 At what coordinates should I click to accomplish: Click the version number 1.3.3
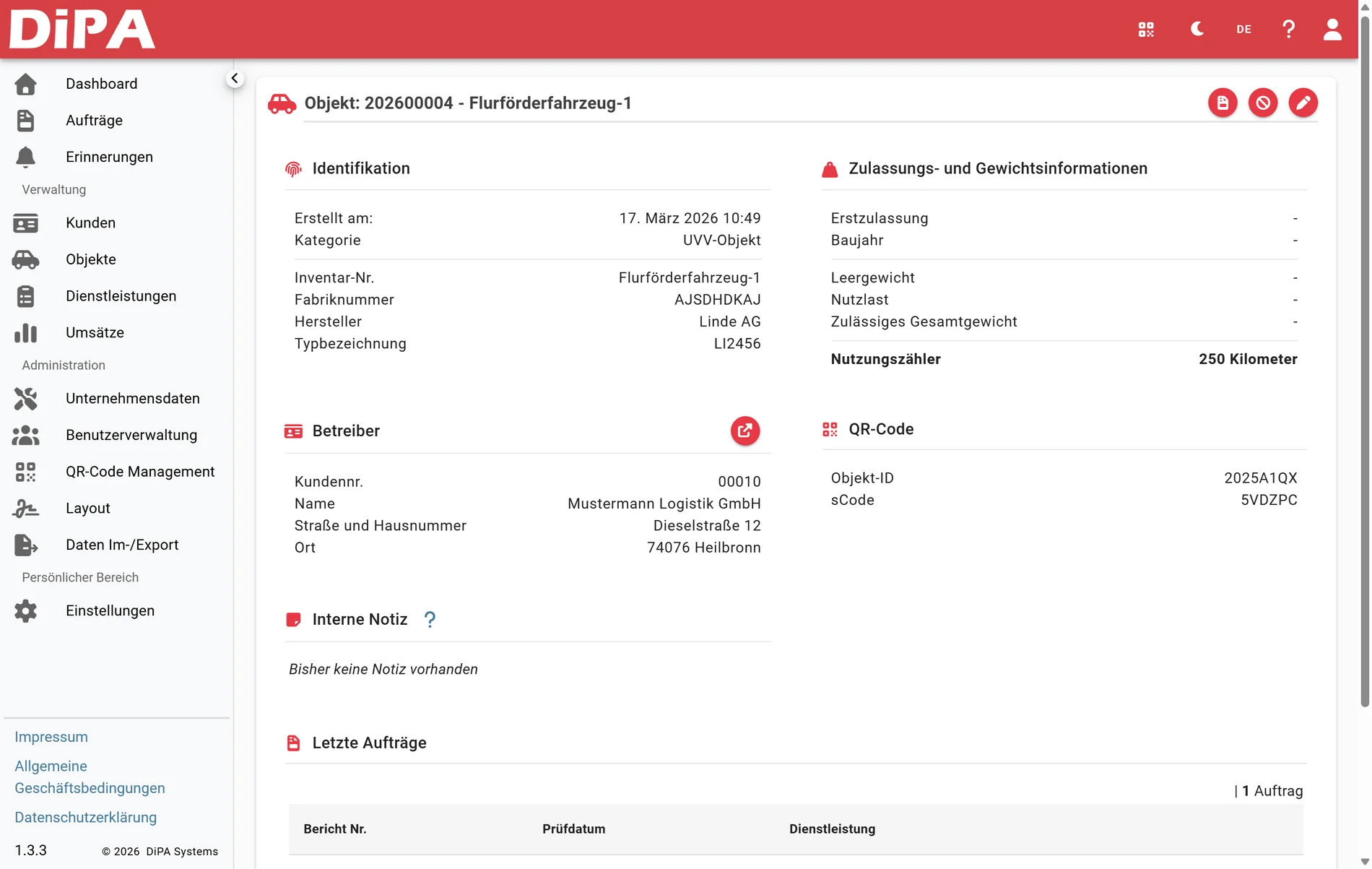(x=31, y=851)
